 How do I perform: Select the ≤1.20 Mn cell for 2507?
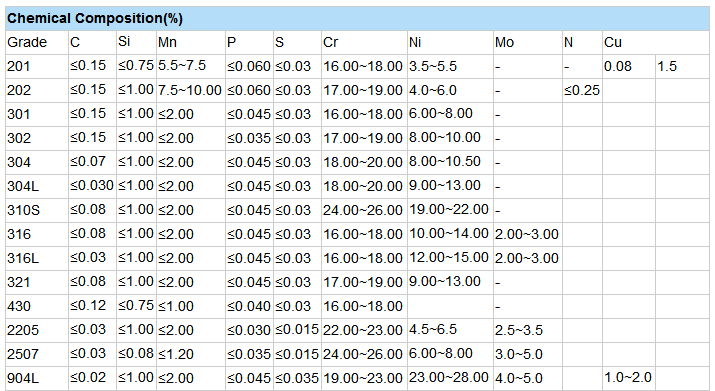[191, 355]
